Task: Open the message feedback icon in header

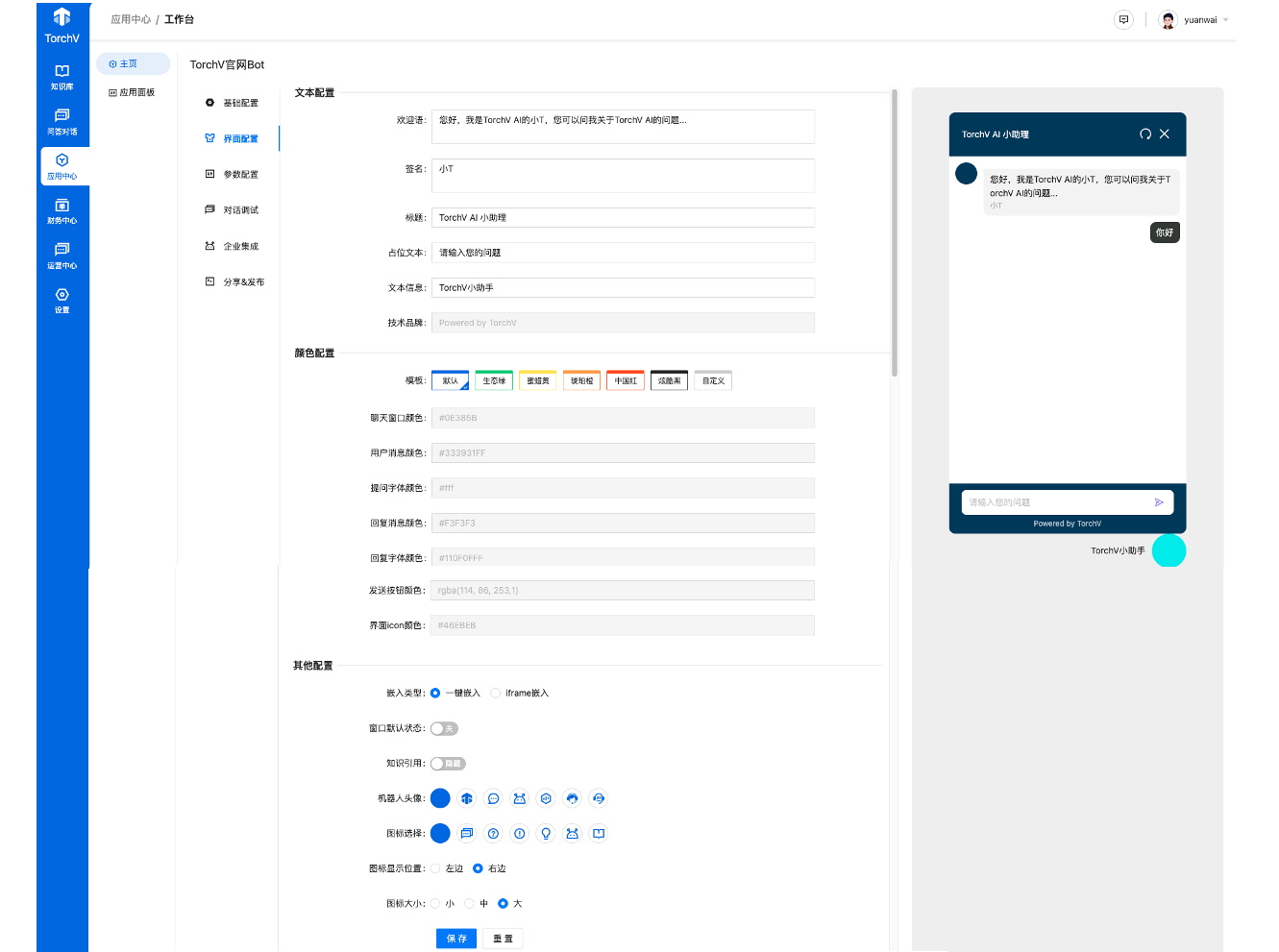Action: click(x=1123, y=19)
